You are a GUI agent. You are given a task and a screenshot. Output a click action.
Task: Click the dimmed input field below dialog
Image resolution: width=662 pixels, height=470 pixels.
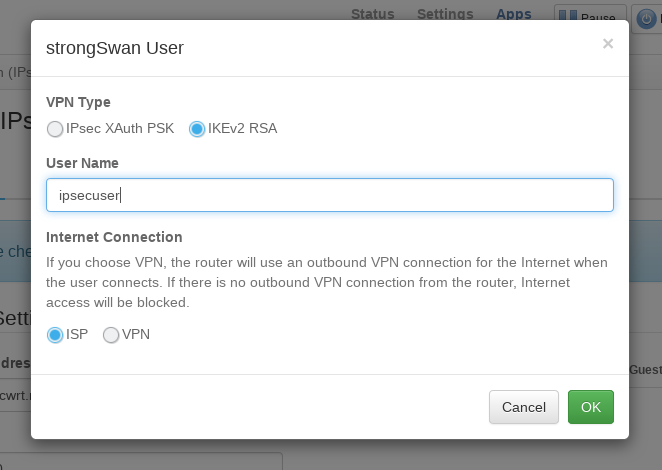150,460
